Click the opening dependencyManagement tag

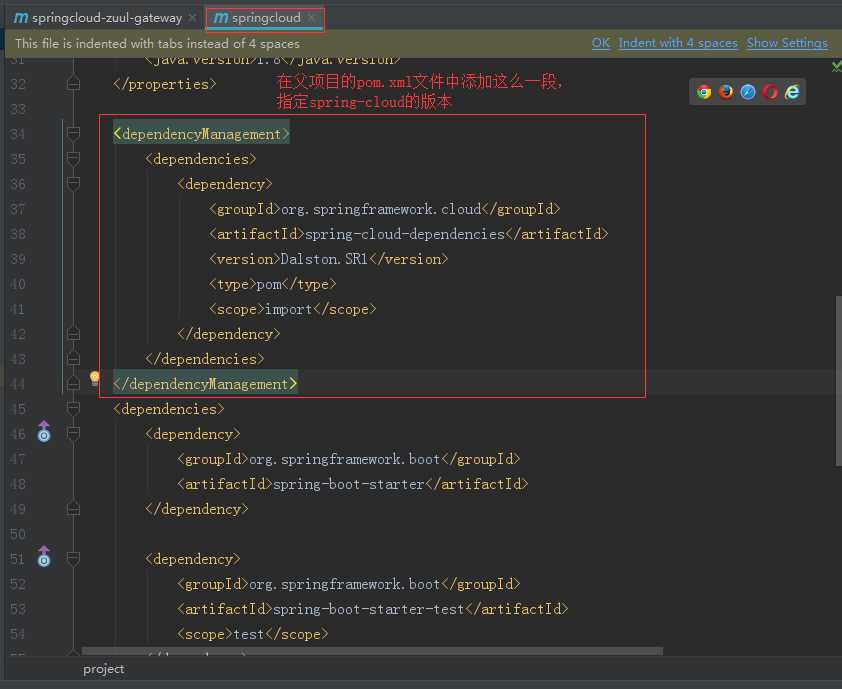(201, 134)
